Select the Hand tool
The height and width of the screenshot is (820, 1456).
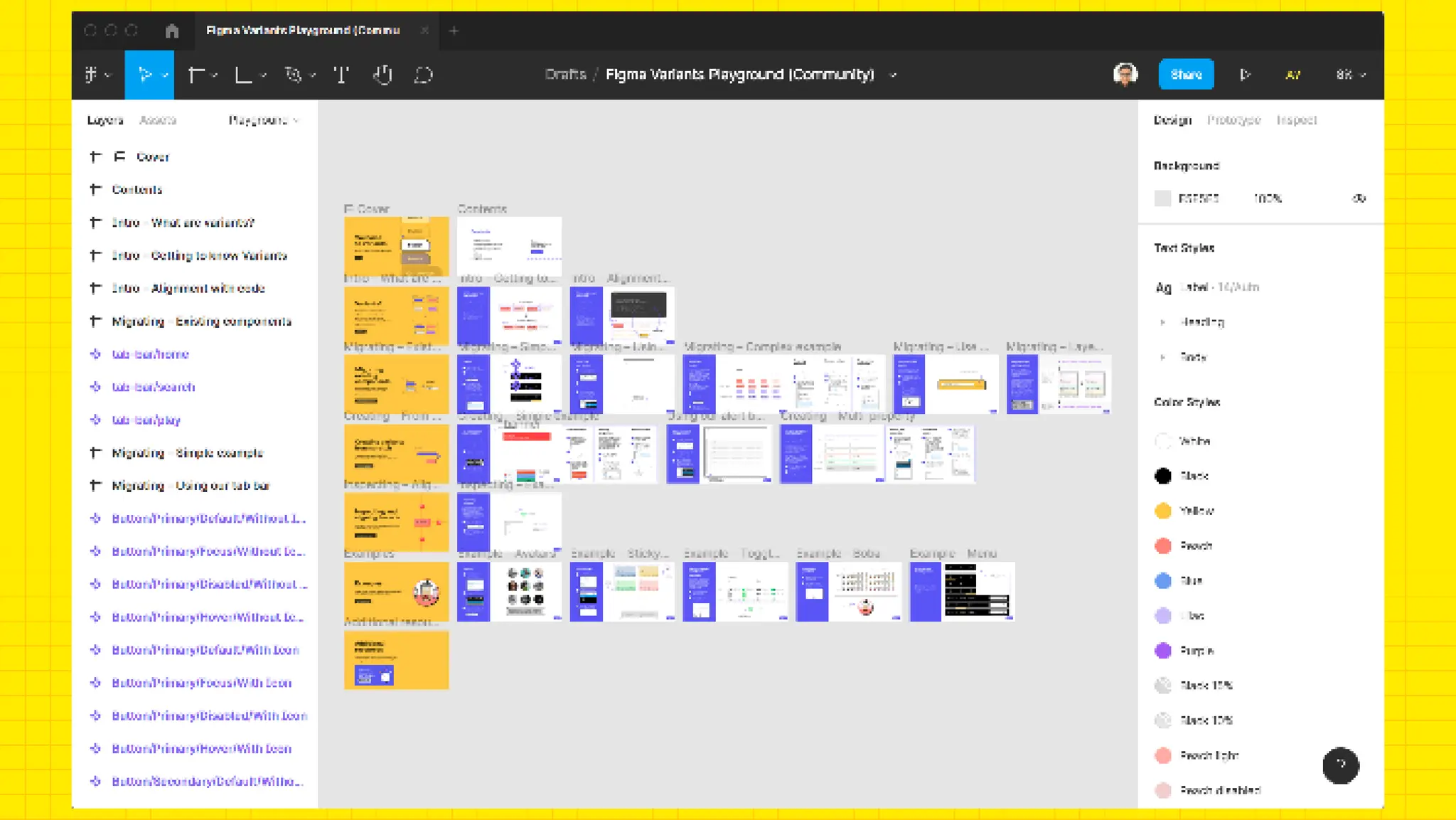coord(383,75)
